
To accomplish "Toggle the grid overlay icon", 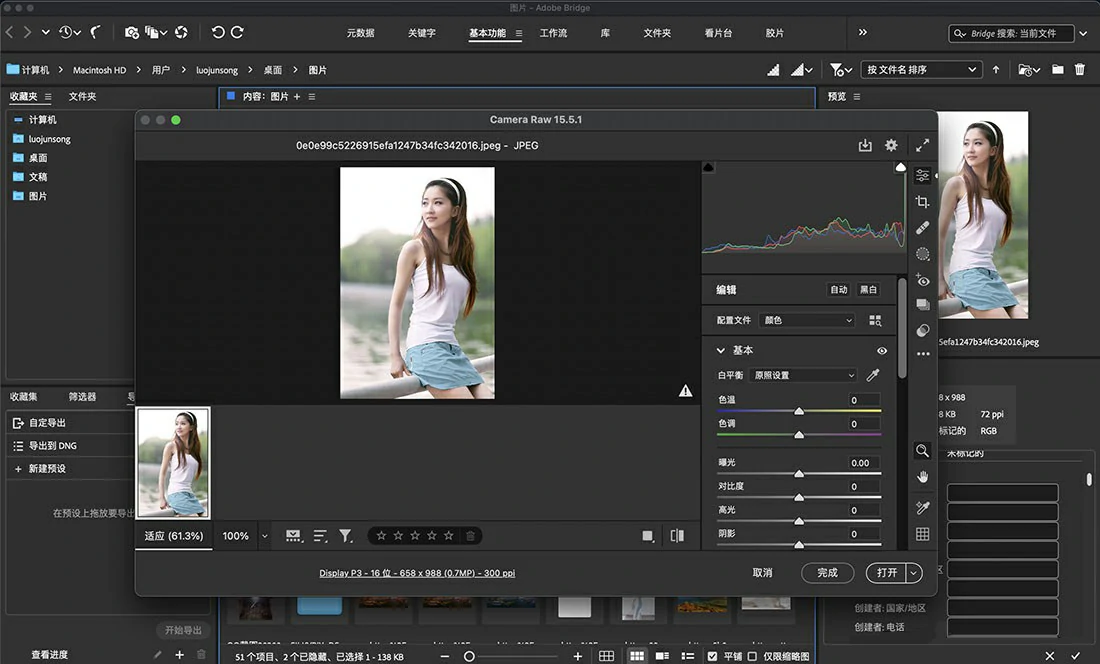I will (x=923, y=534).
